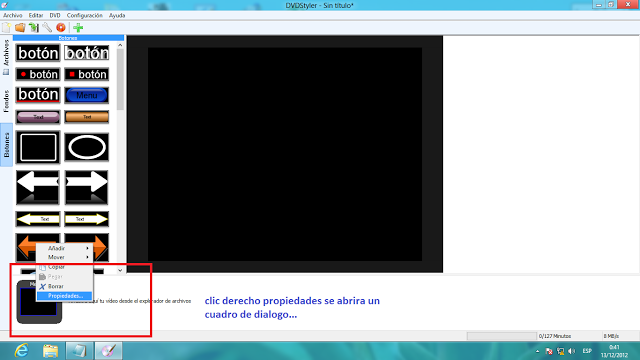Add a file with the green plus icon
Image resolution: width=640 pixels, height=360 pixels.
tap(78, 27)
